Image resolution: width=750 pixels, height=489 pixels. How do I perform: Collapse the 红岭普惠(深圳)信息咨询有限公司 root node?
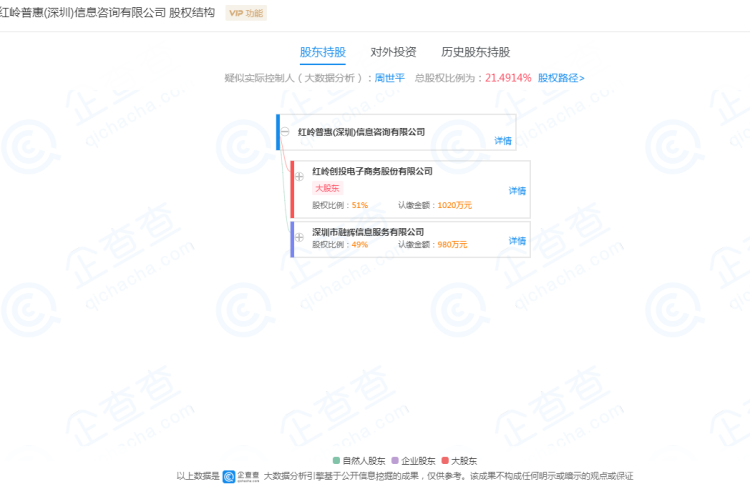pyautogui.click(x=285, y=132)
